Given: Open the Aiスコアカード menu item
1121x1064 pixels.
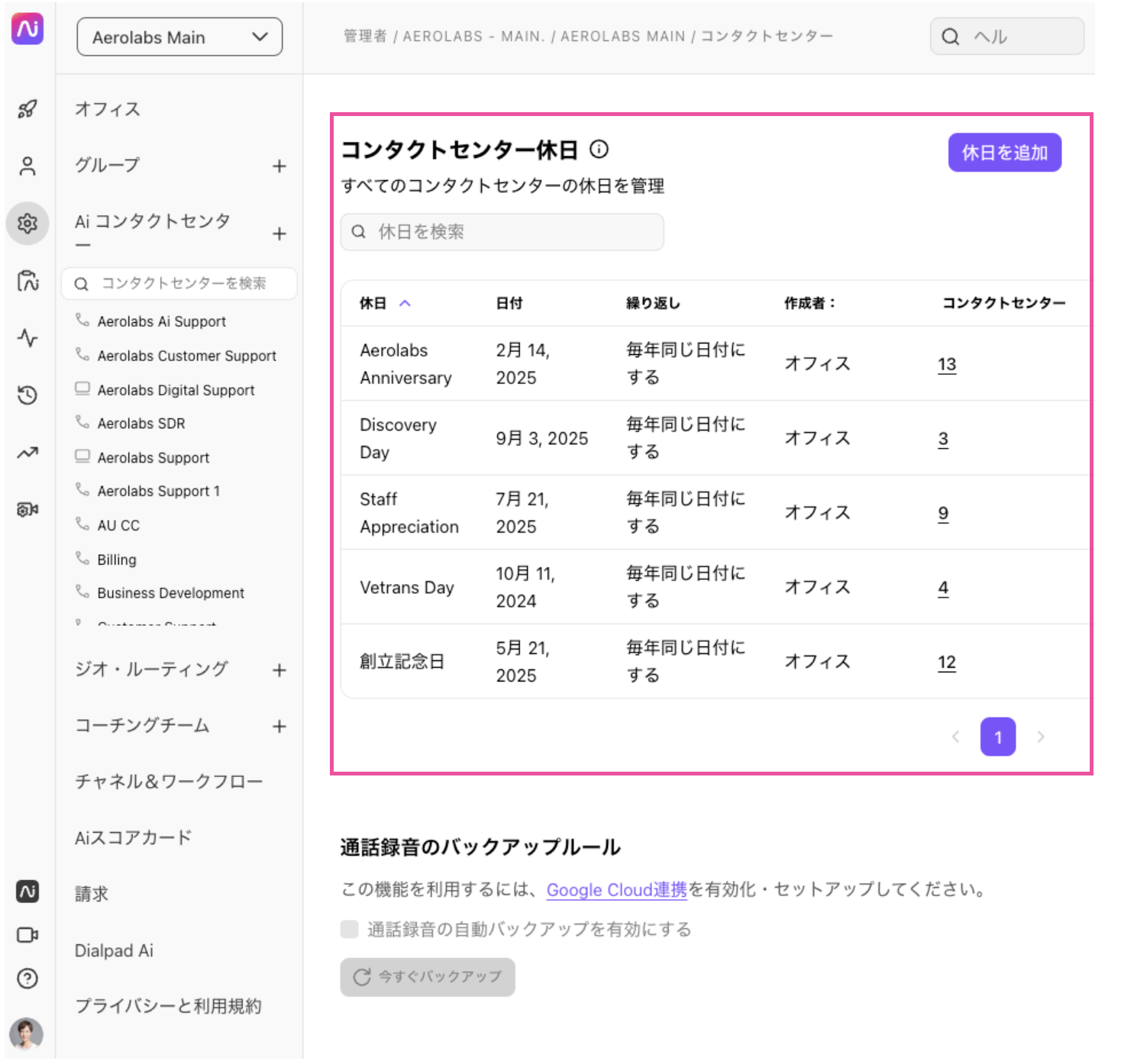Looking at the screenshot, I should coord(134,838).
